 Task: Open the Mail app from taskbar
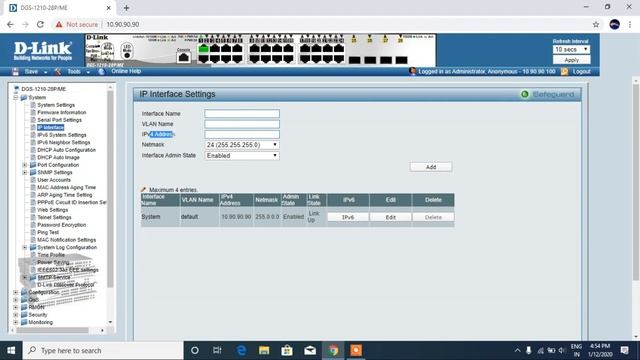(x=310, y=350)
